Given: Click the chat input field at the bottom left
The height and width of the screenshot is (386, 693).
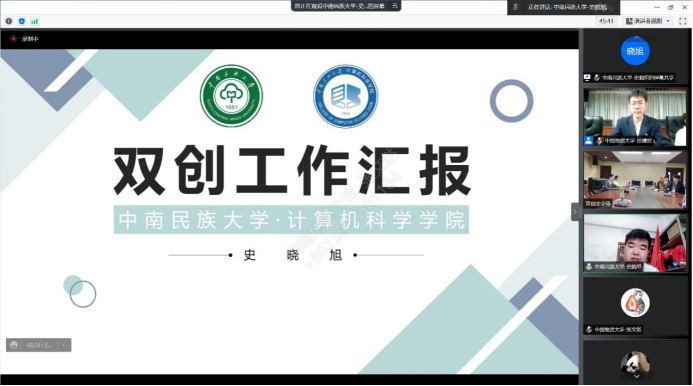Looking at the screenshot, I should 38,345.
